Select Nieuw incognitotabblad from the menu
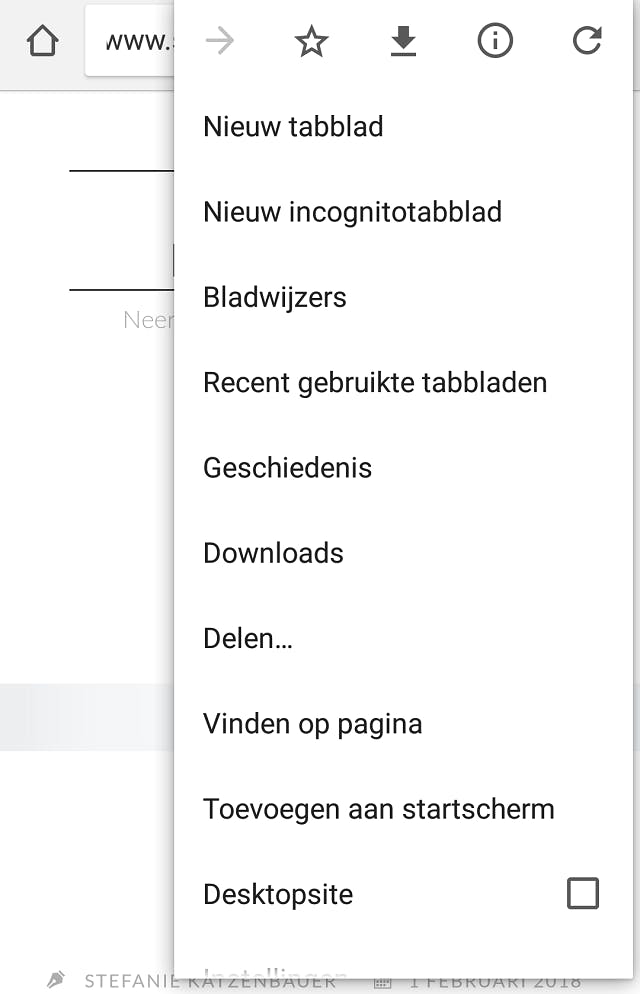640x994 pixels. coord(352,212)
